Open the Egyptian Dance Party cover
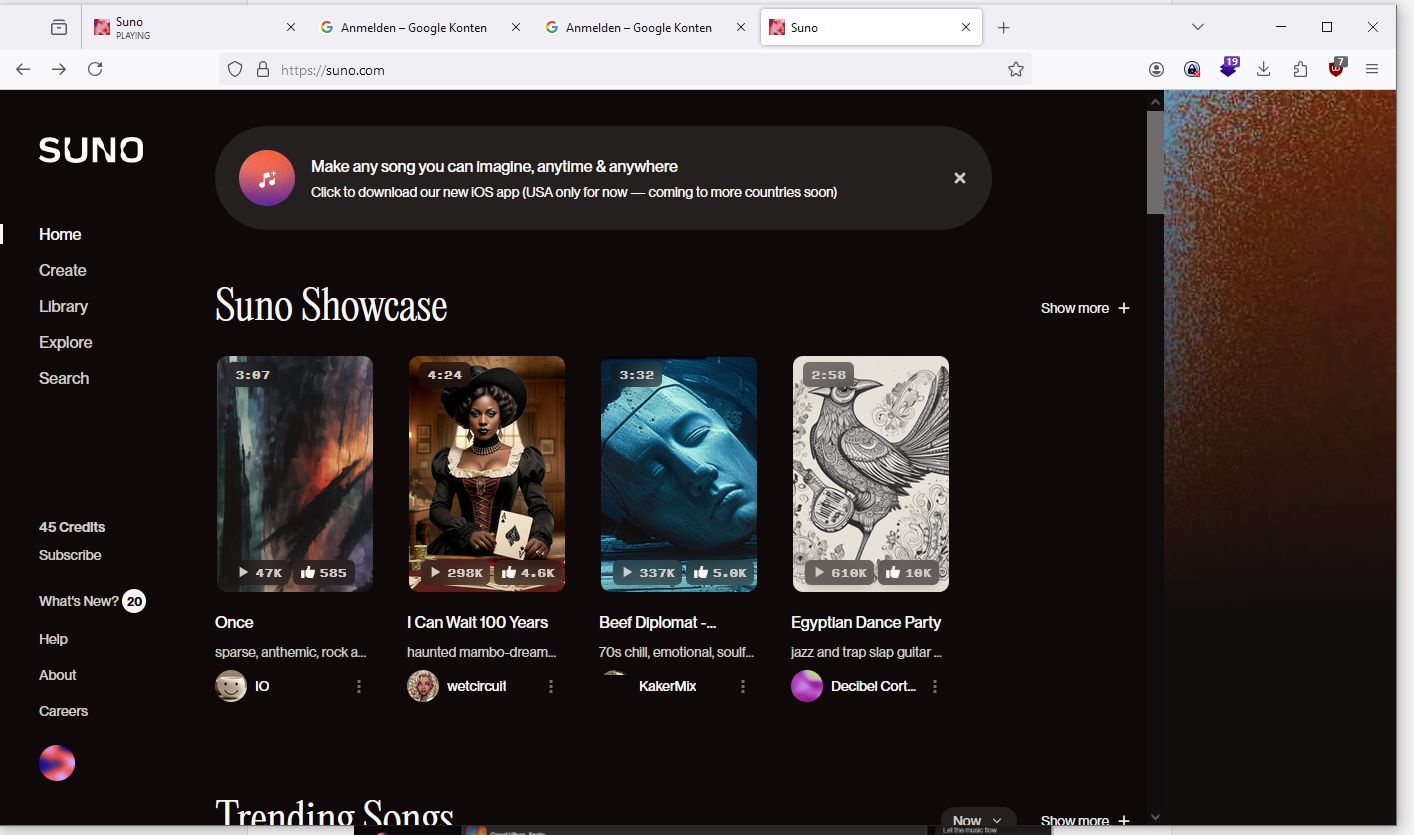The height and width of the screenshot is (835, 1414). (x=871, y=474)
